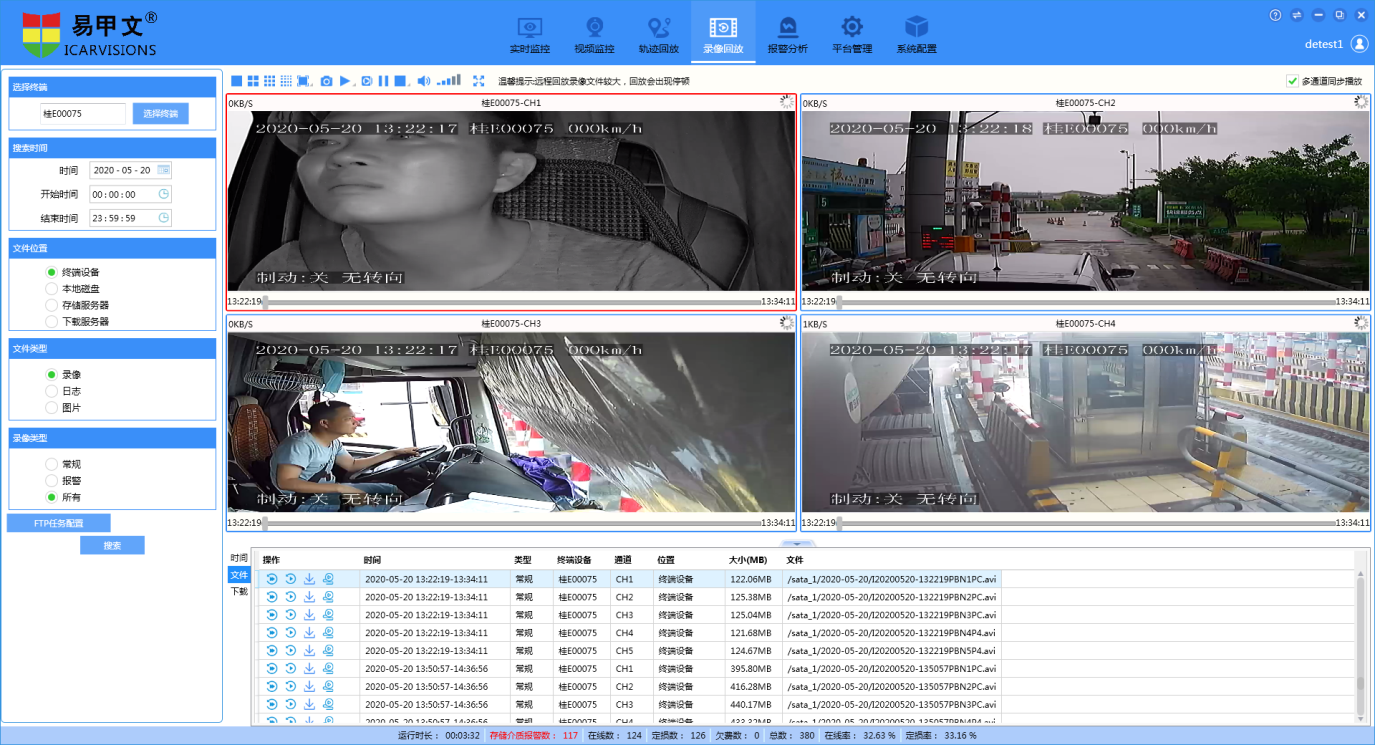Open the help question-mark icon in title bar
Image resolution: width=1375 pixels, height=745 pixels.
(x=1275, y=15)
